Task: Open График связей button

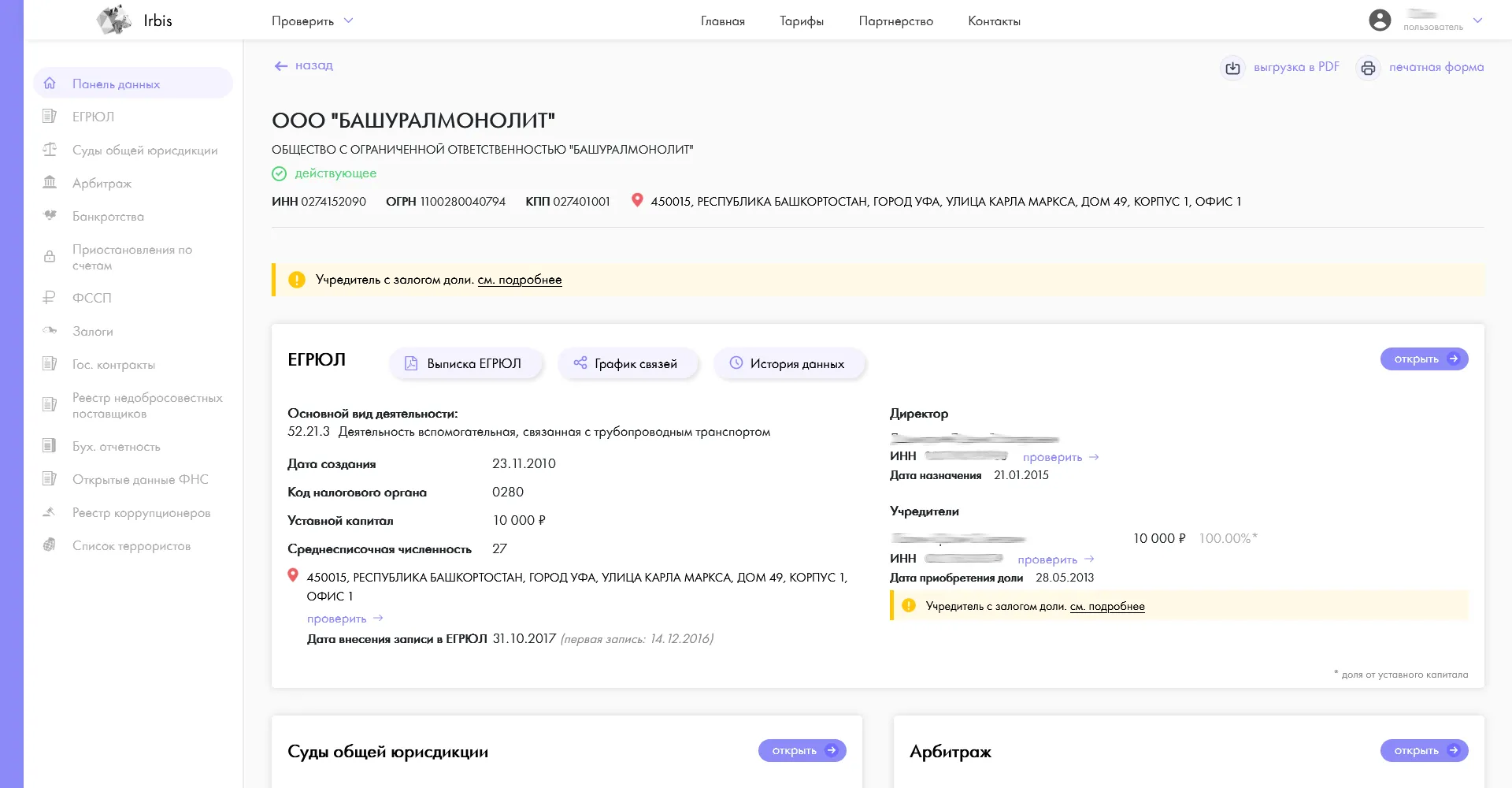Action: [x=628, y=363]
